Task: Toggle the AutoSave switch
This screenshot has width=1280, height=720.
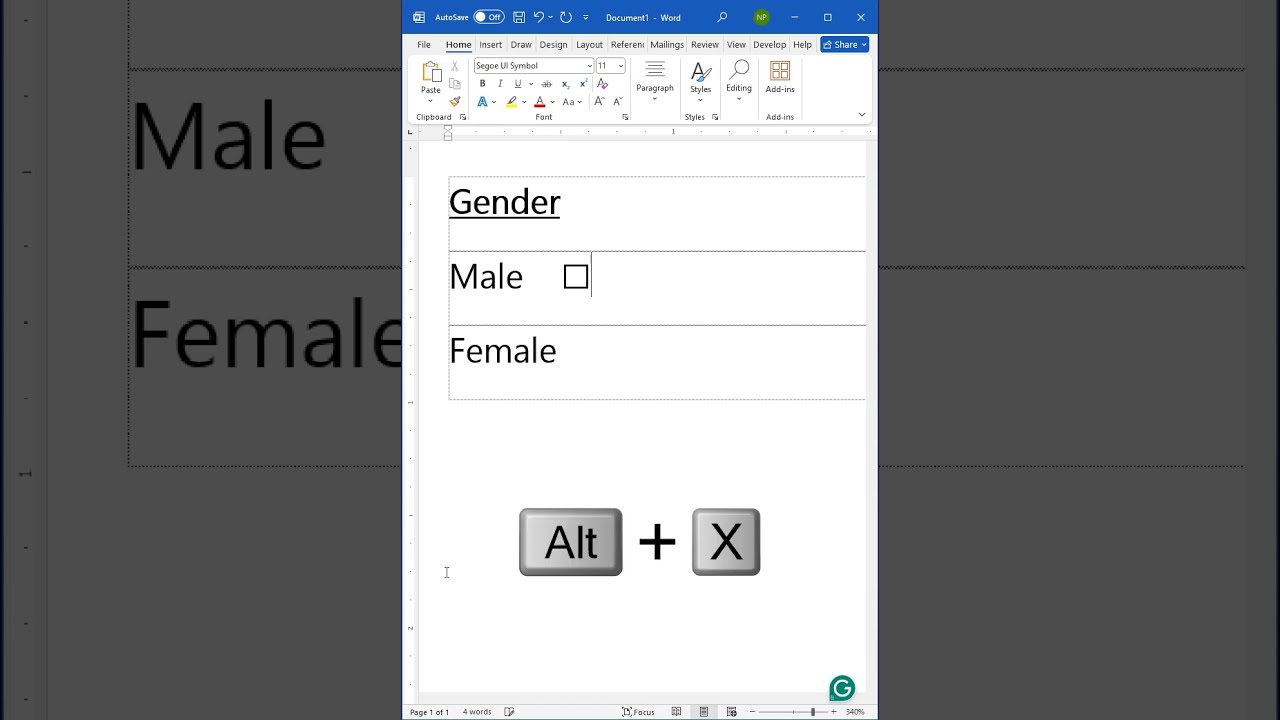Action: pos(489,17)
